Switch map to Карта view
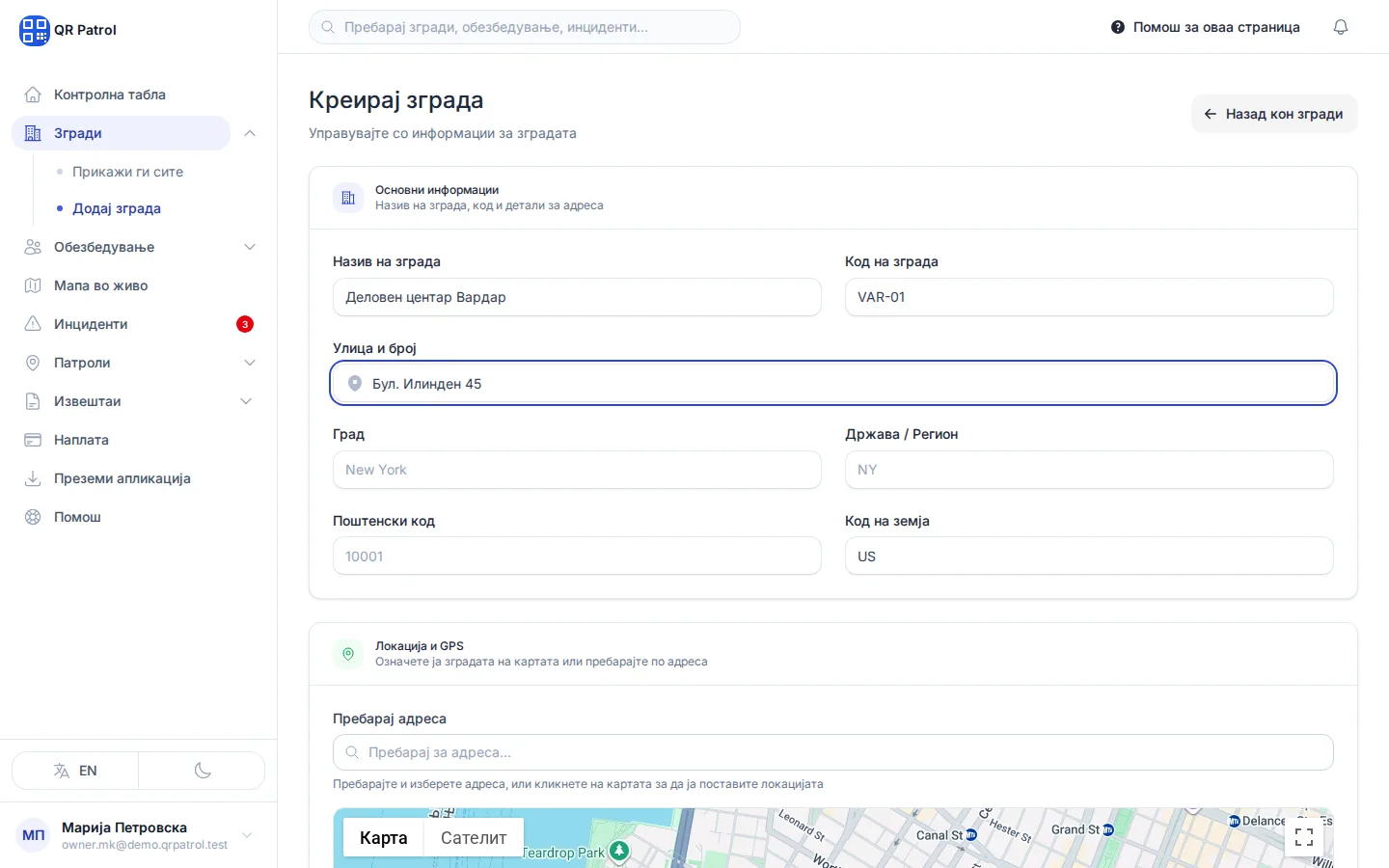 click(x=384, y=838)
